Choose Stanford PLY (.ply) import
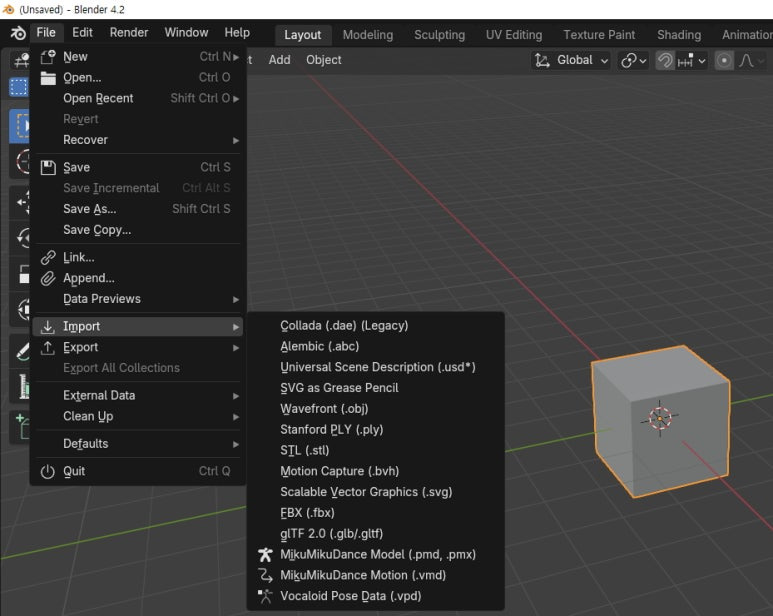 (x=375, y=429)
